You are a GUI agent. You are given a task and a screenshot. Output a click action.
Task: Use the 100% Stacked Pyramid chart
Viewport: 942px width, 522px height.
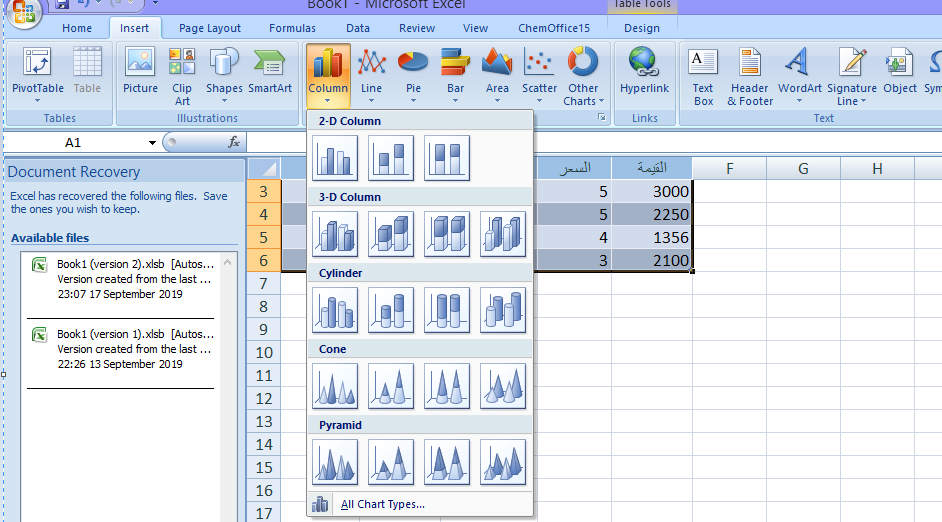(x=447, y=462)
